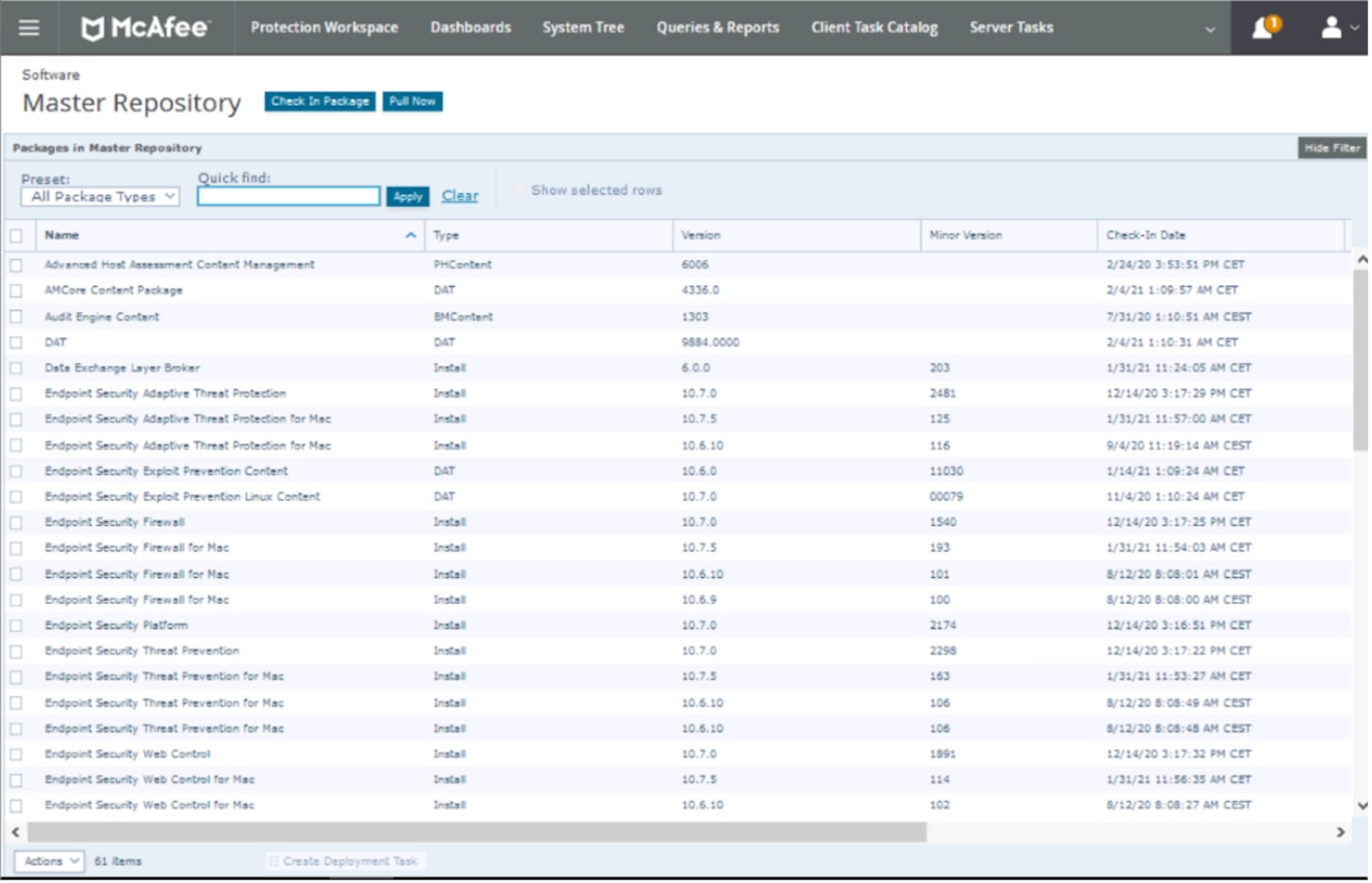This screenshot has width=1372, height=883.
Task: Click minor version '11030' cell
Action: pyautogui.click(x=946, y=472)
